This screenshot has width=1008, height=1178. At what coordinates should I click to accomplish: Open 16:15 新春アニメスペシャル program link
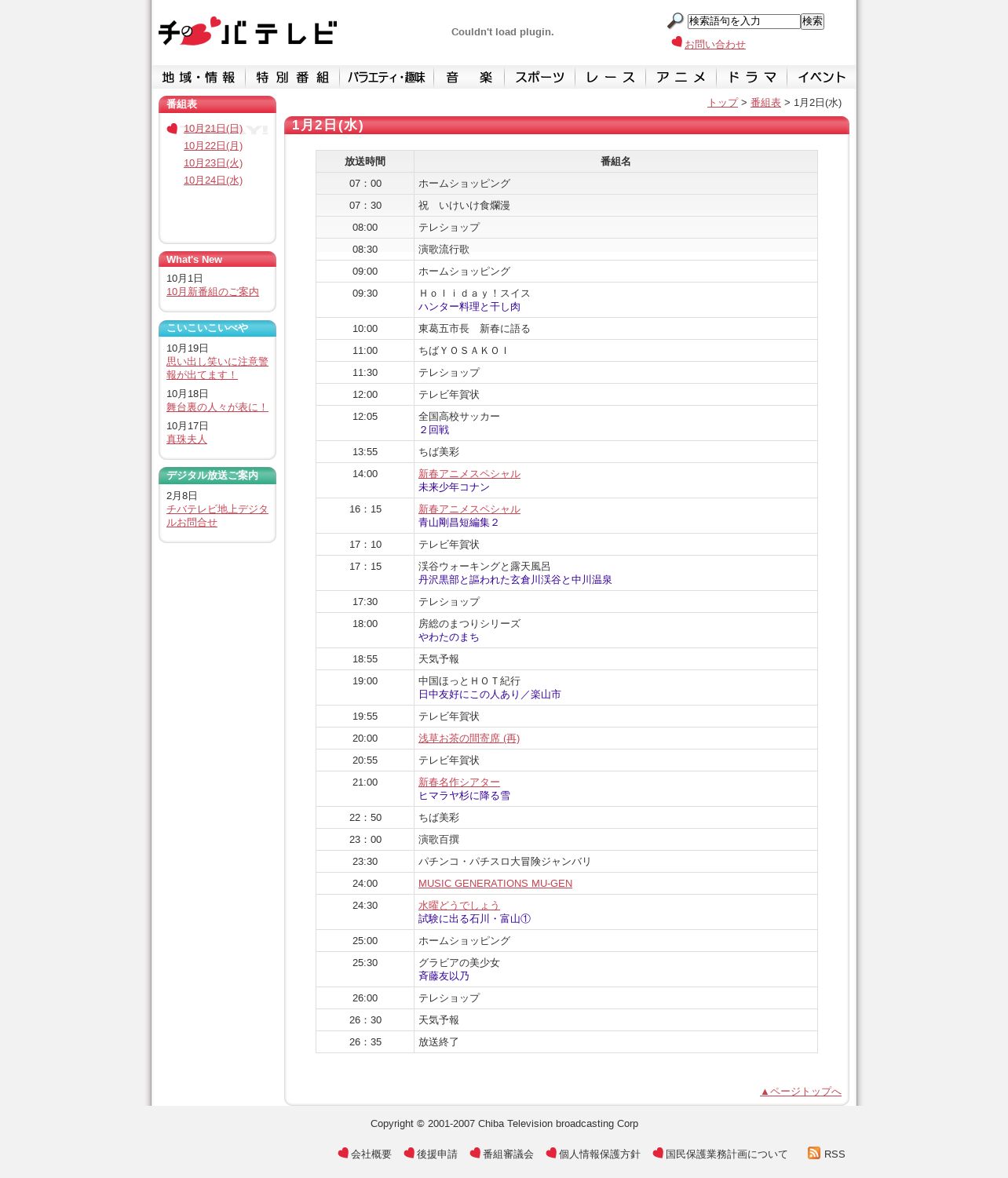[x=469, y=509]
